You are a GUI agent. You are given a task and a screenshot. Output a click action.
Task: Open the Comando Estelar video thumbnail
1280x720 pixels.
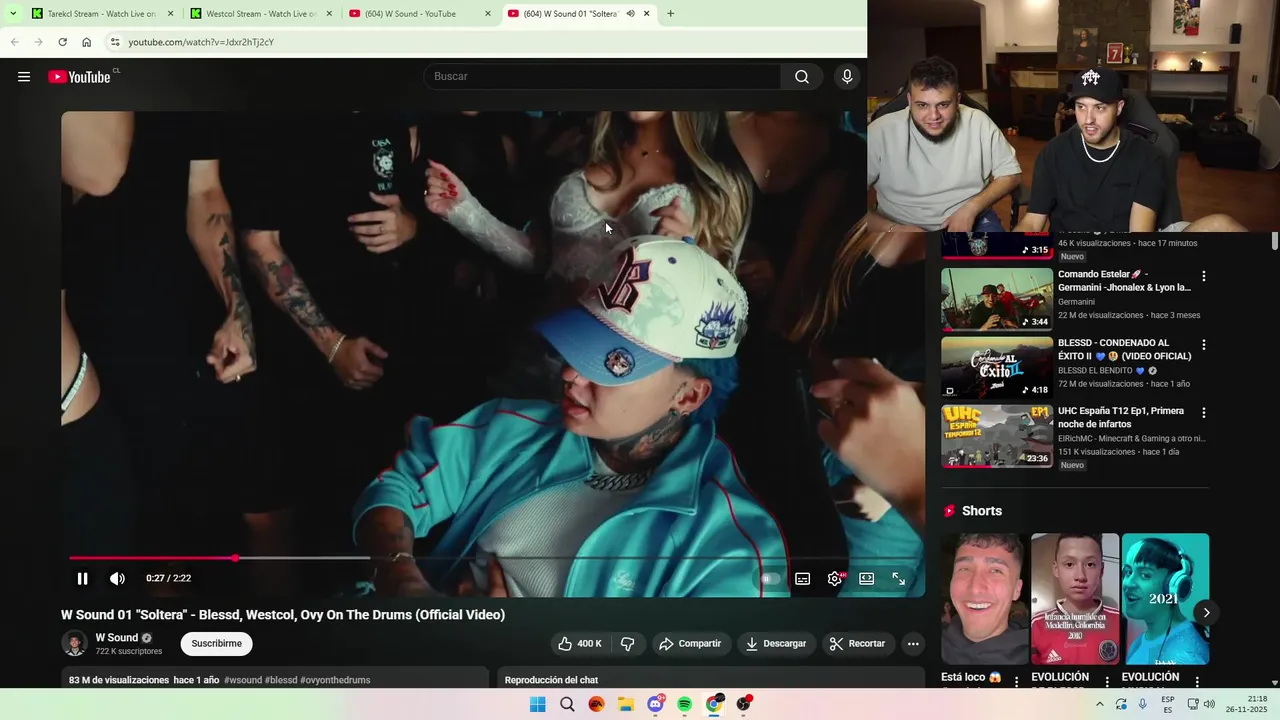[997, 299]
